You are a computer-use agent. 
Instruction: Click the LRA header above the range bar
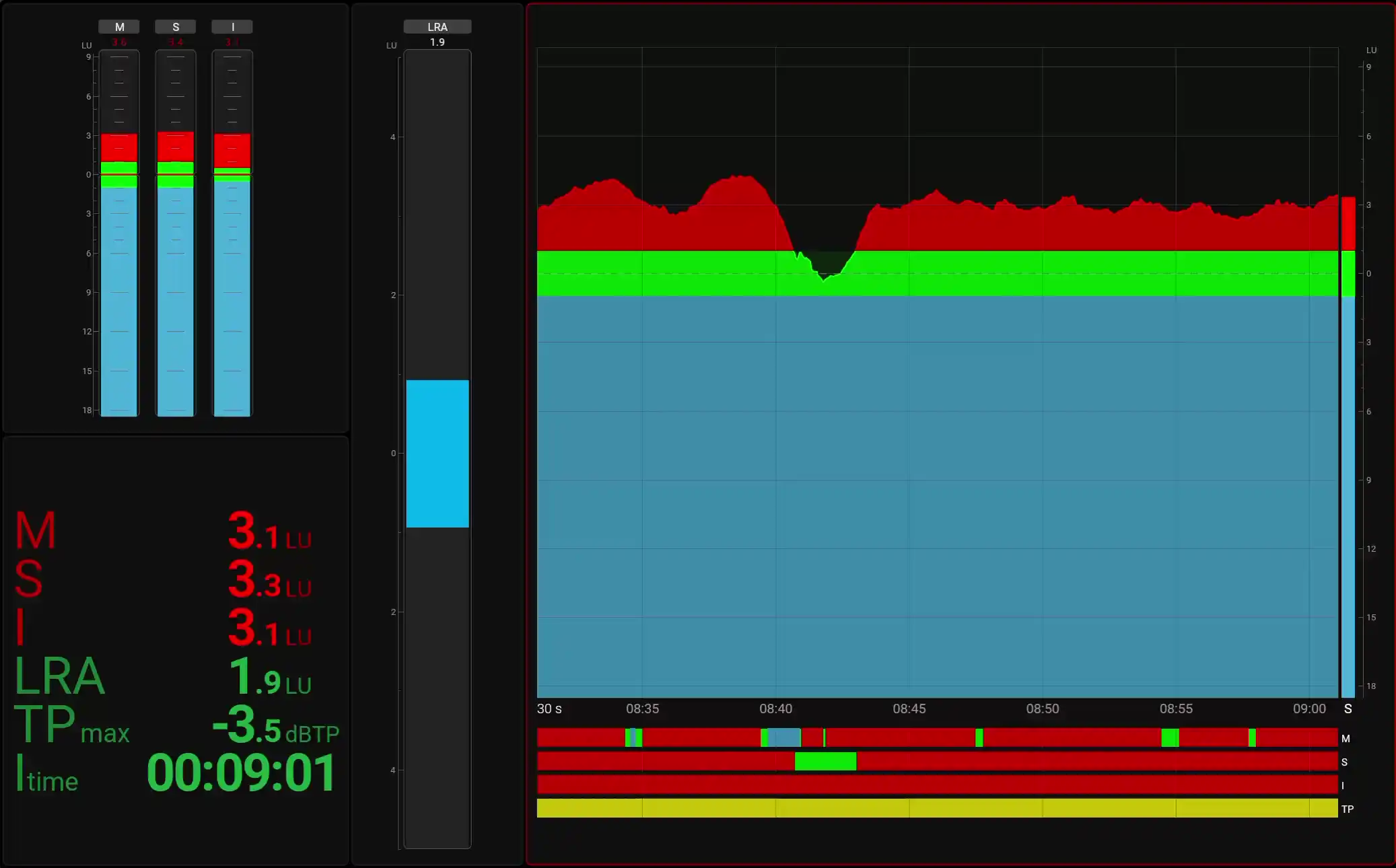438,27
